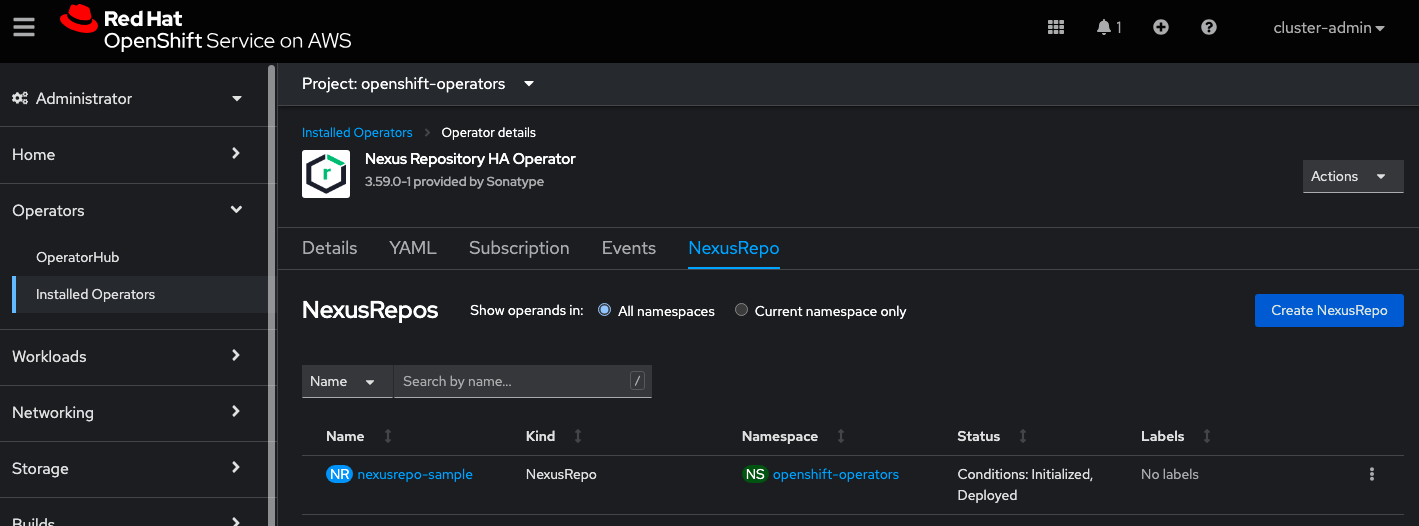Follow Installed Operators breadcrumb link

(357, 133)
